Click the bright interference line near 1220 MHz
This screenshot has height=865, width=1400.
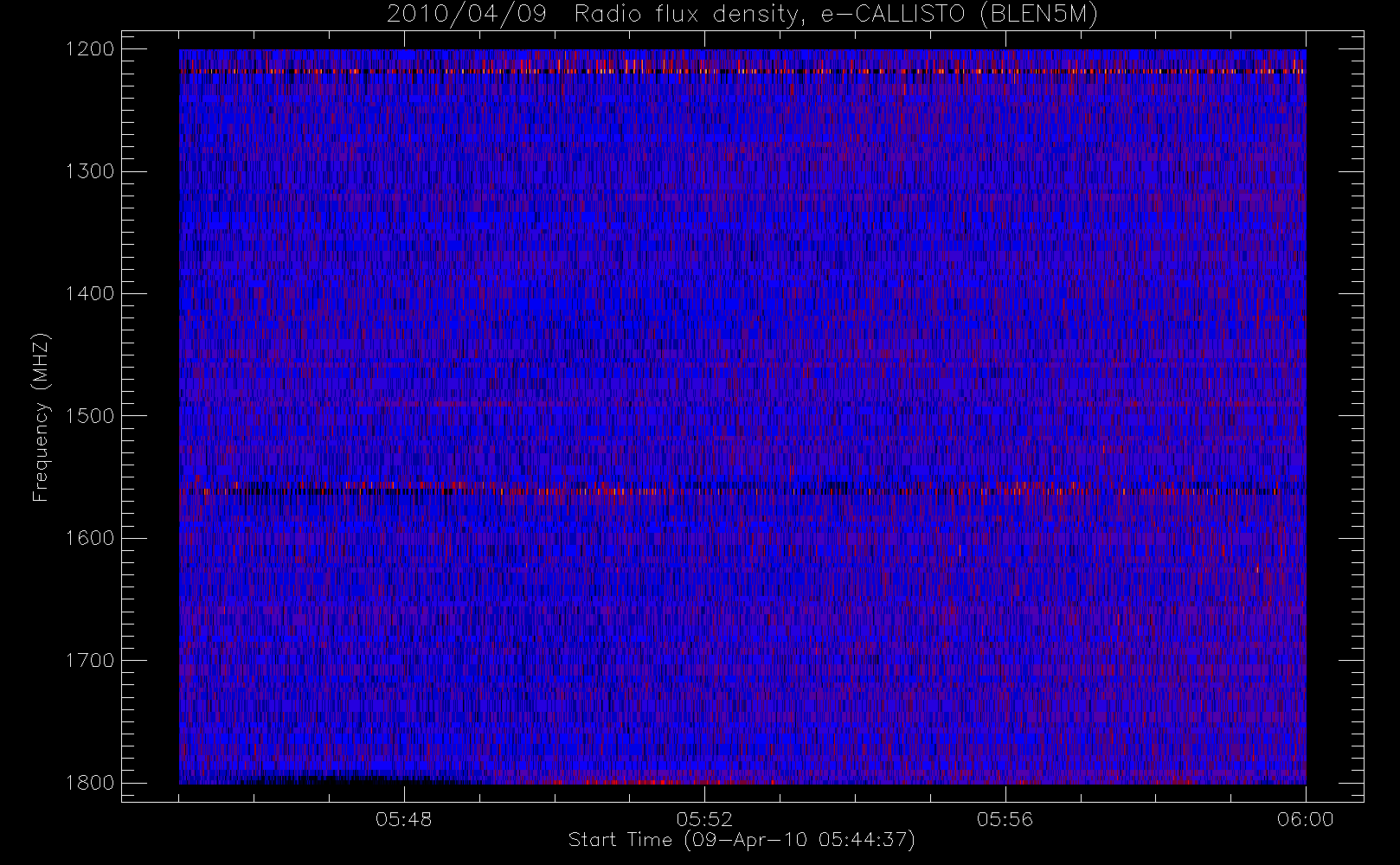click(742, 71)
